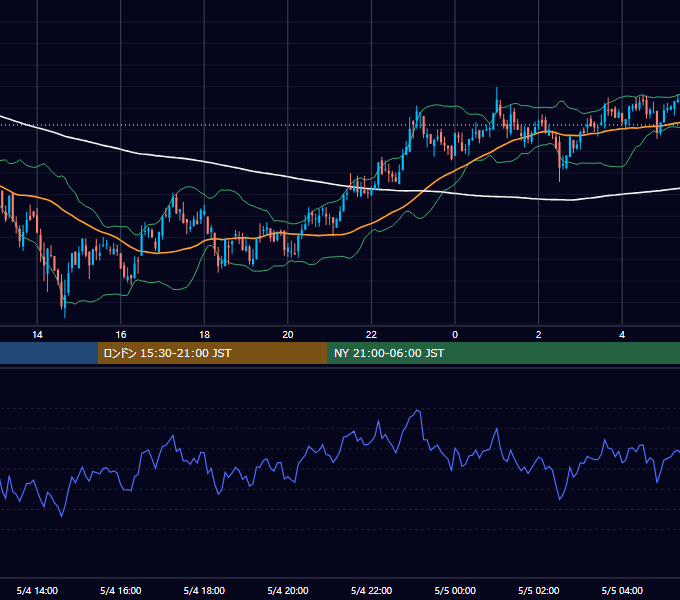The image size is (680, 600).
Task: Click the upper time axis label 20
Action: [x=288, y=335]
